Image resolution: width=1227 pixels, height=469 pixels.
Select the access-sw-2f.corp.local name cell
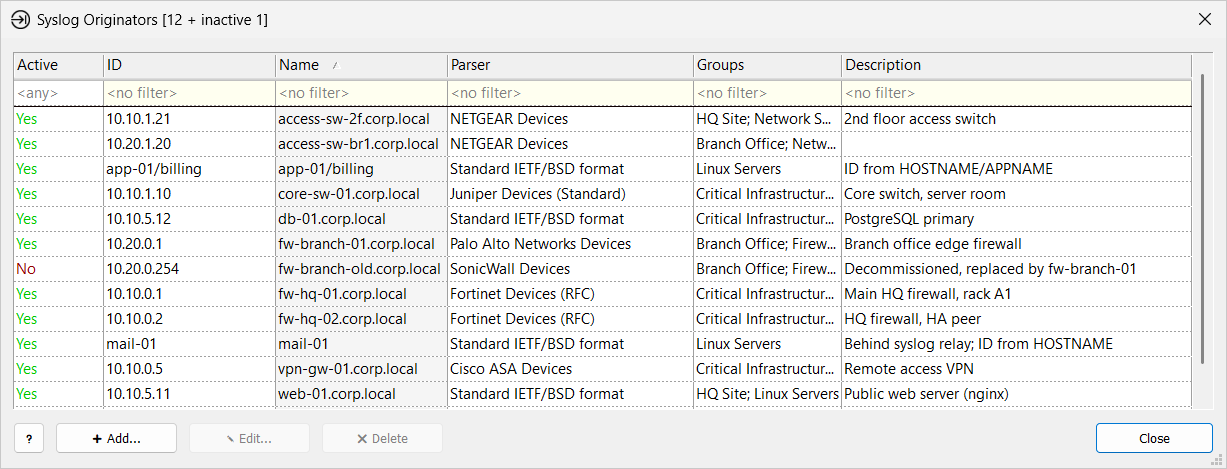click(361, 119)
